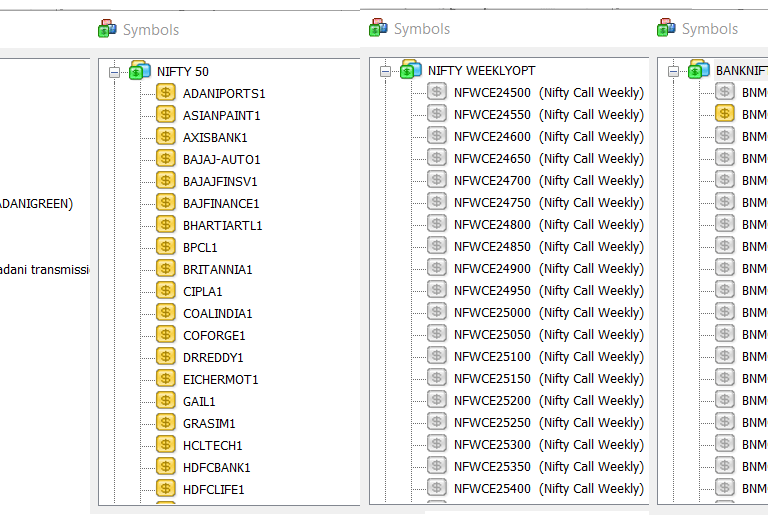
Task: Select NFWCE25350 Nifty Call Weekly row
Action: [x=549, y=467]
